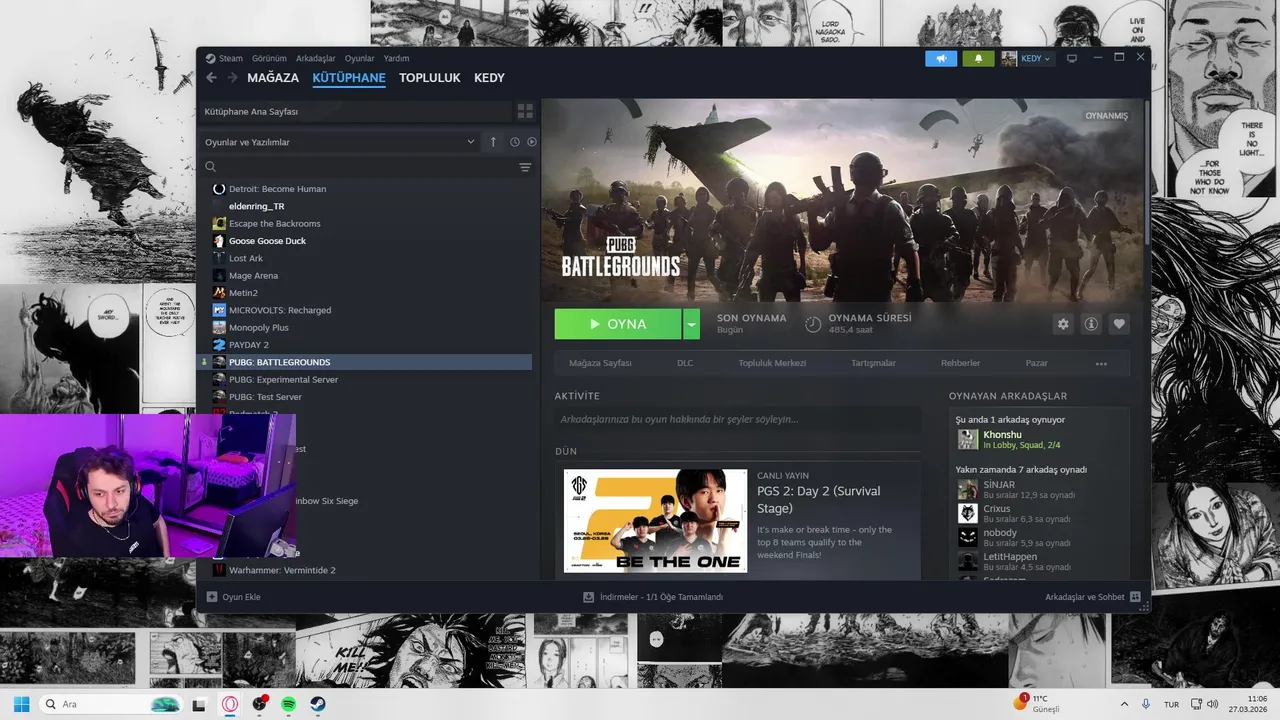Screen dimensions: 1280x720
Task: Open Opera GX from the taskbar
Action: [230, 704]
